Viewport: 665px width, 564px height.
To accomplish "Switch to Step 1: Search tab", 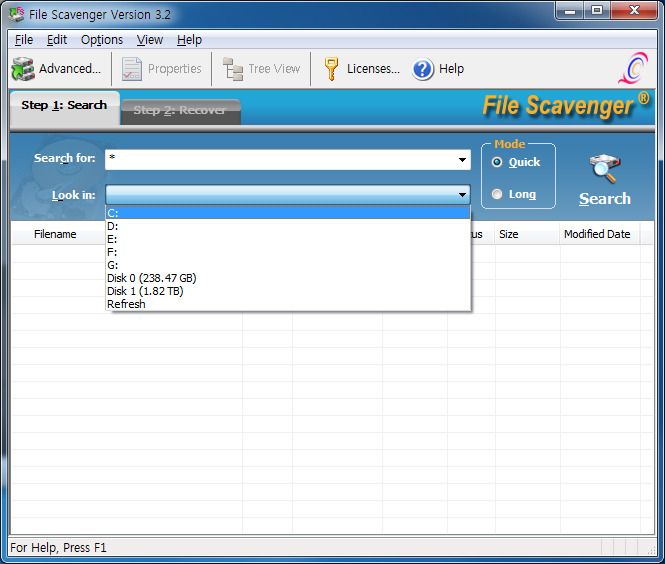I will pyautogui.click(x=64, y=108).
